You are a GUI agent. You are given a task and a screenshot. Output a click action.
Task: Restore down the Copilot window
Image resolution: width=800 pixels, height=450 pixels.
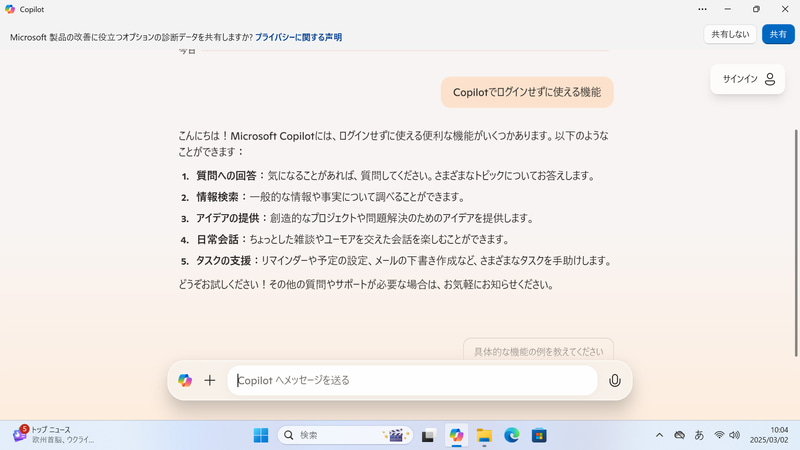(756, 9)
